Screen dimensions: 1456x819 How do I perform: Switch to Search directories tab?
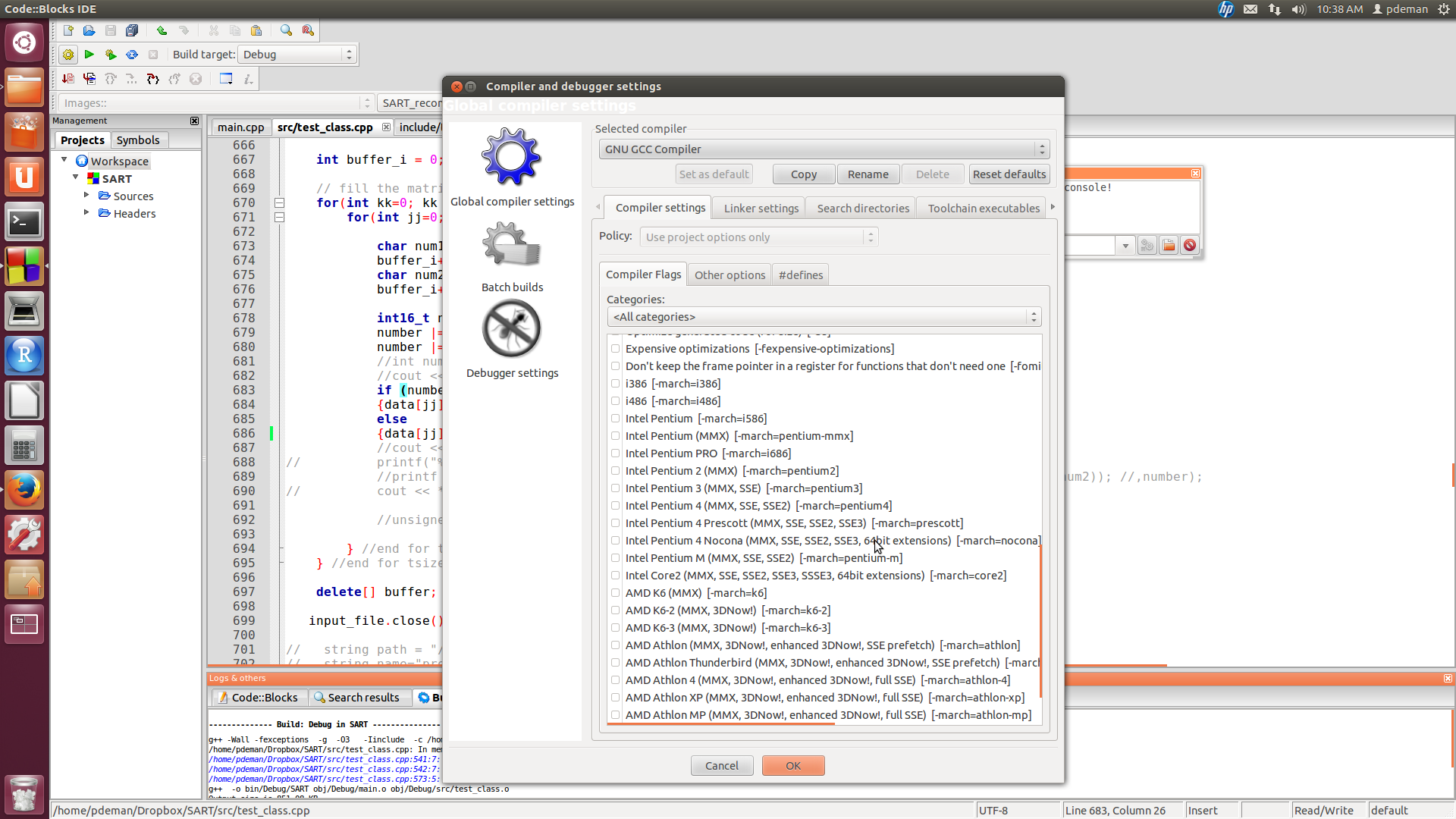[x=863, y=208]
